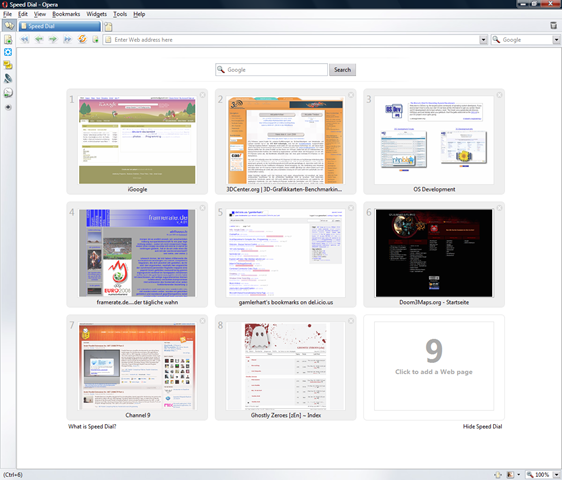Expand the 100% zoom level dropdown

pos(556,475)
